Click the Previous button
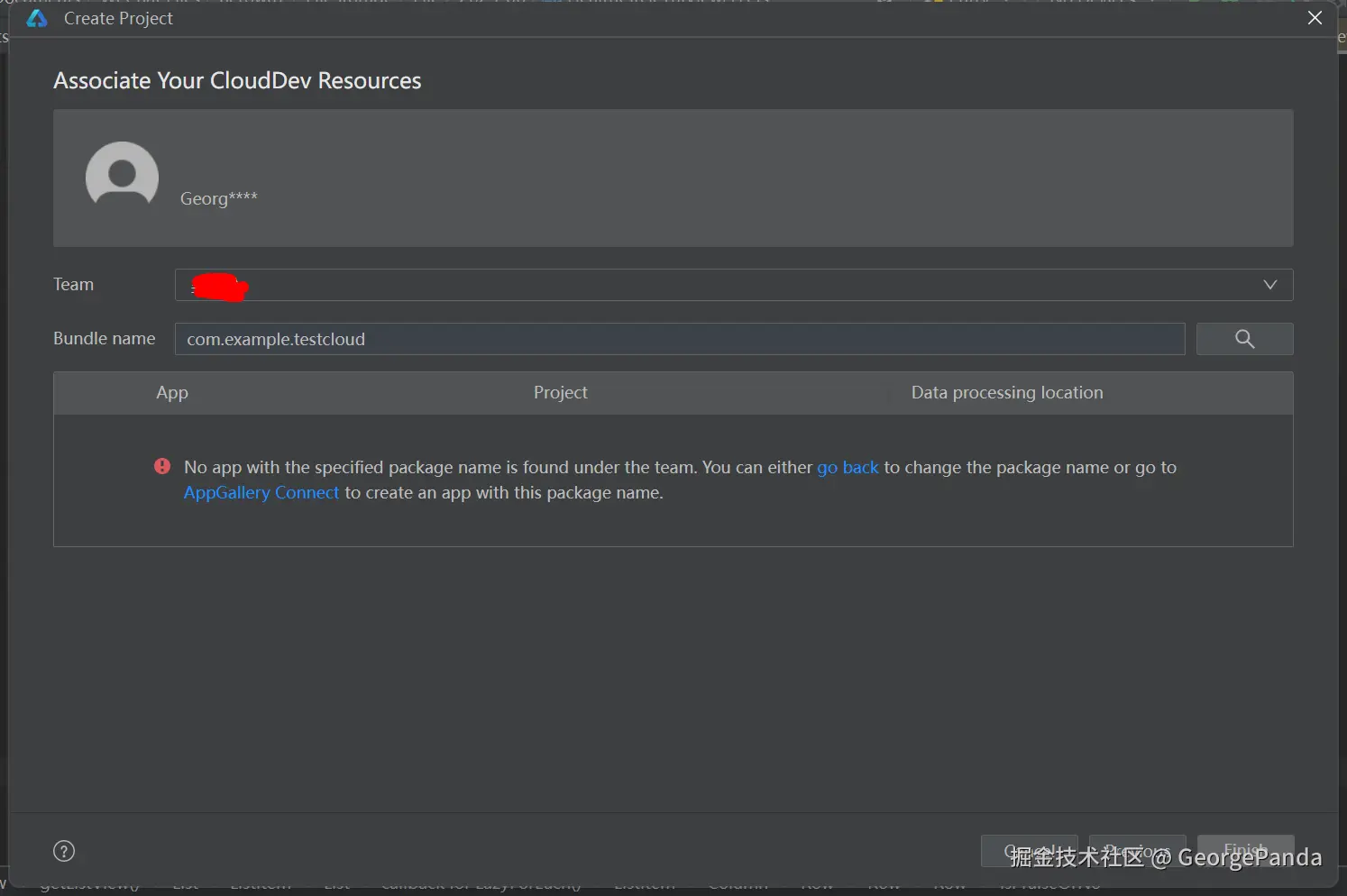 pos(1137,851)
